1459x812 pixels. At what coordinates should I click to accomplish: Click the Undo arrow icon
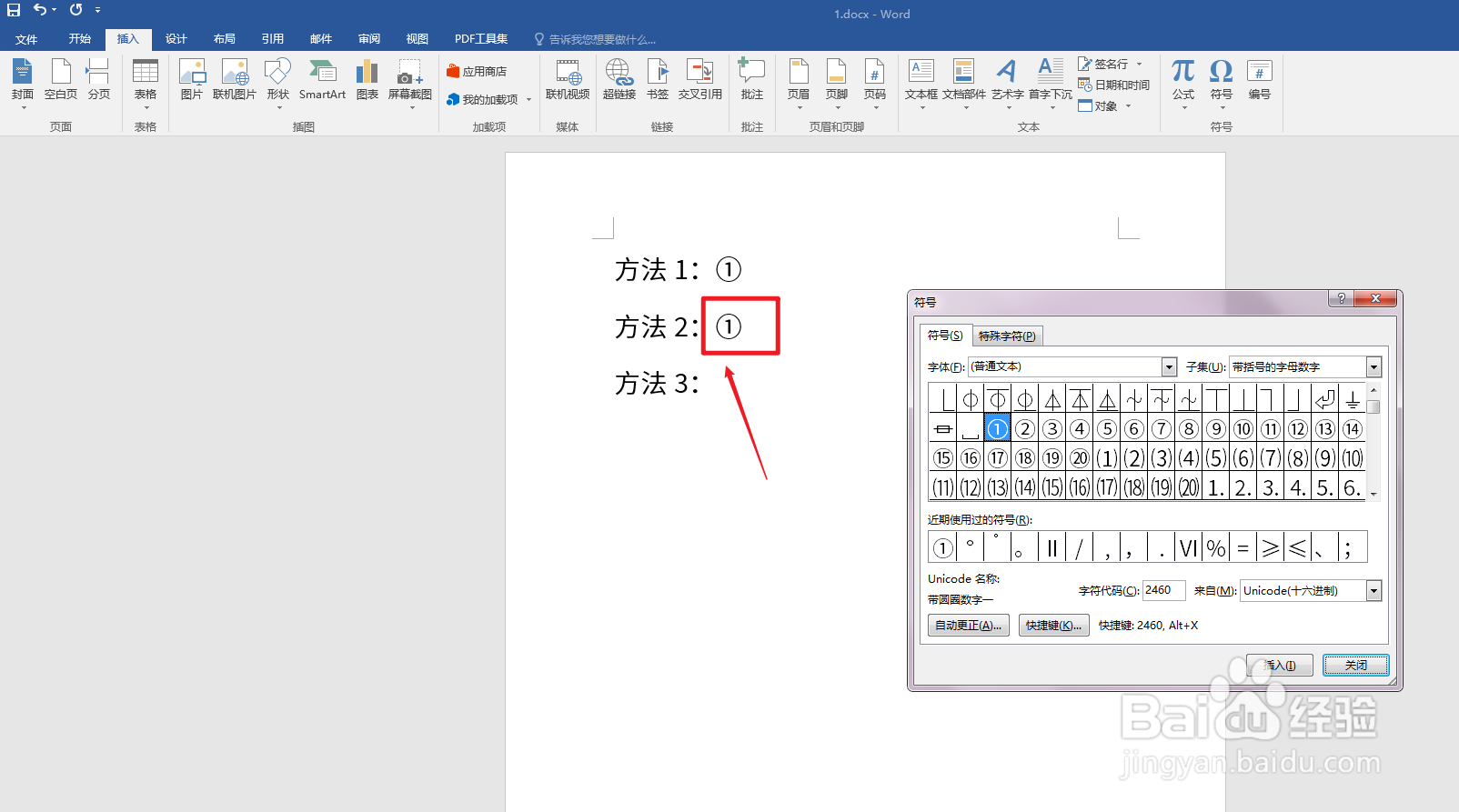pos(40,10)
